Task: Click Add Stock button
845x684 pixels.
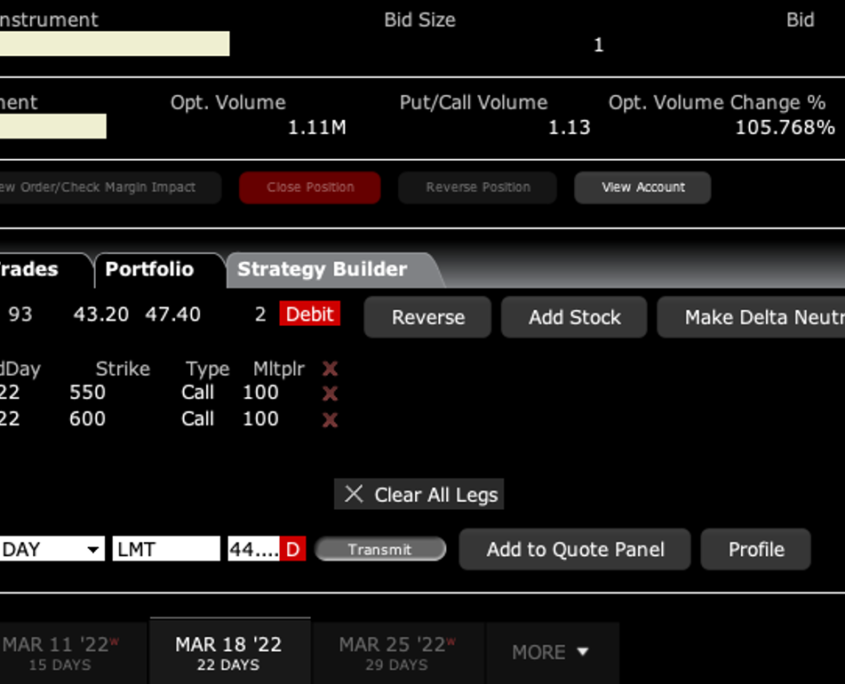Action: 574,317
